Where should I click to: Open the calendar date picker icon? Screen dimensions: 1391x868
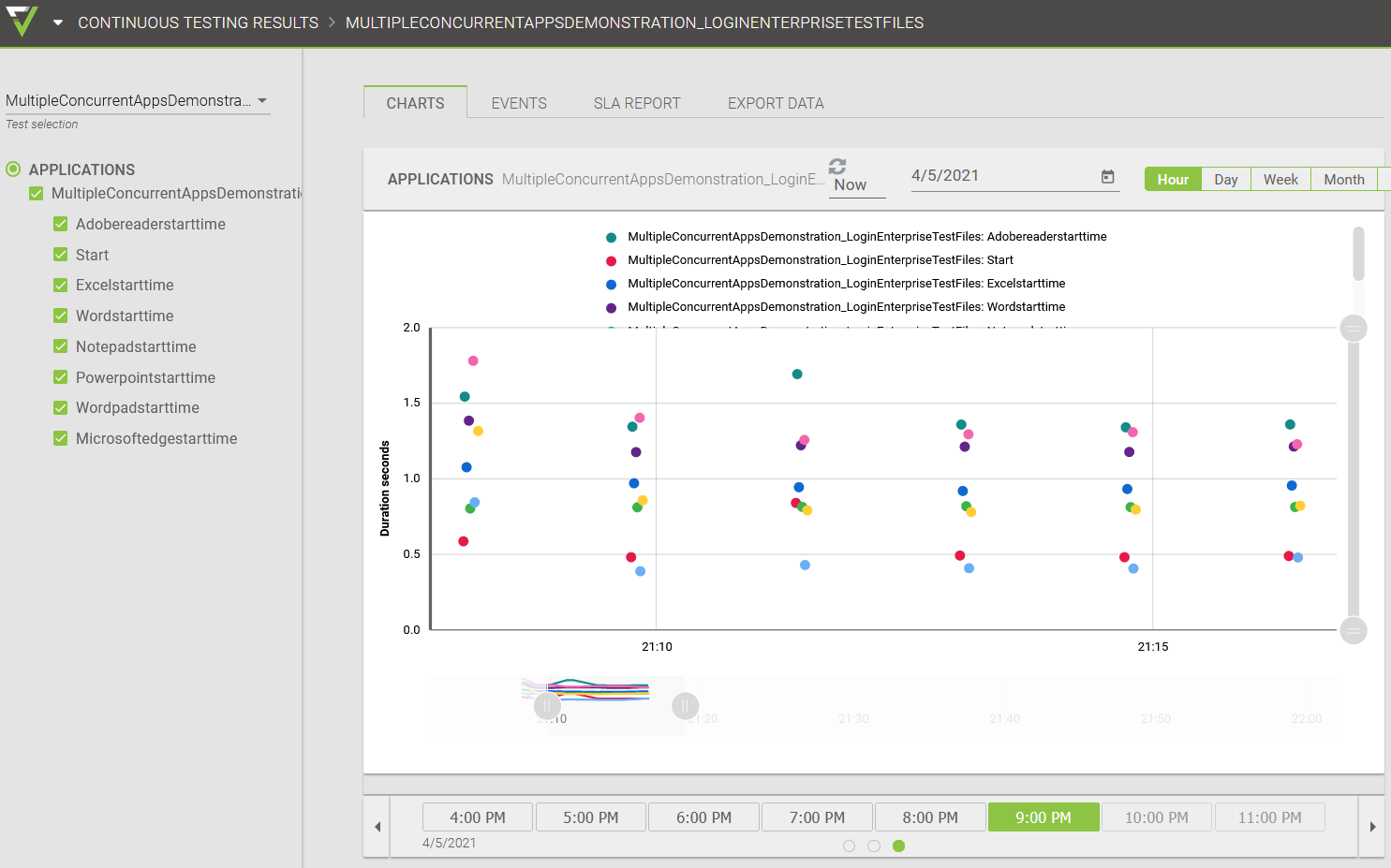(x=1107, y=177)
